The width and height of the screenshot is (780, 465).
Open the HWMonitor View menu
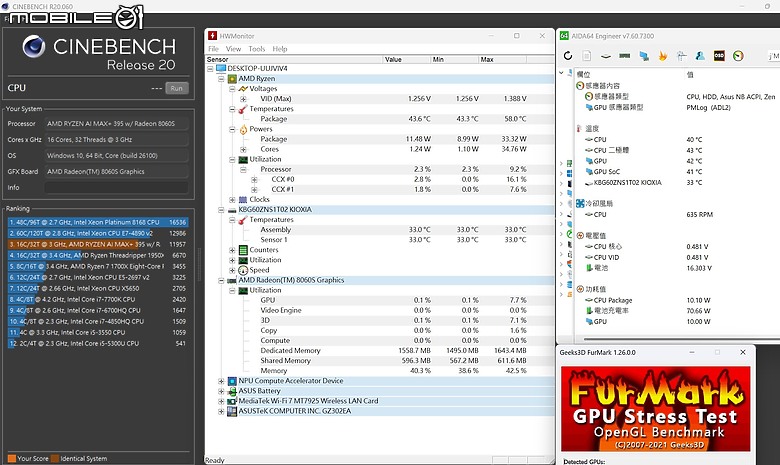[233, 49]
